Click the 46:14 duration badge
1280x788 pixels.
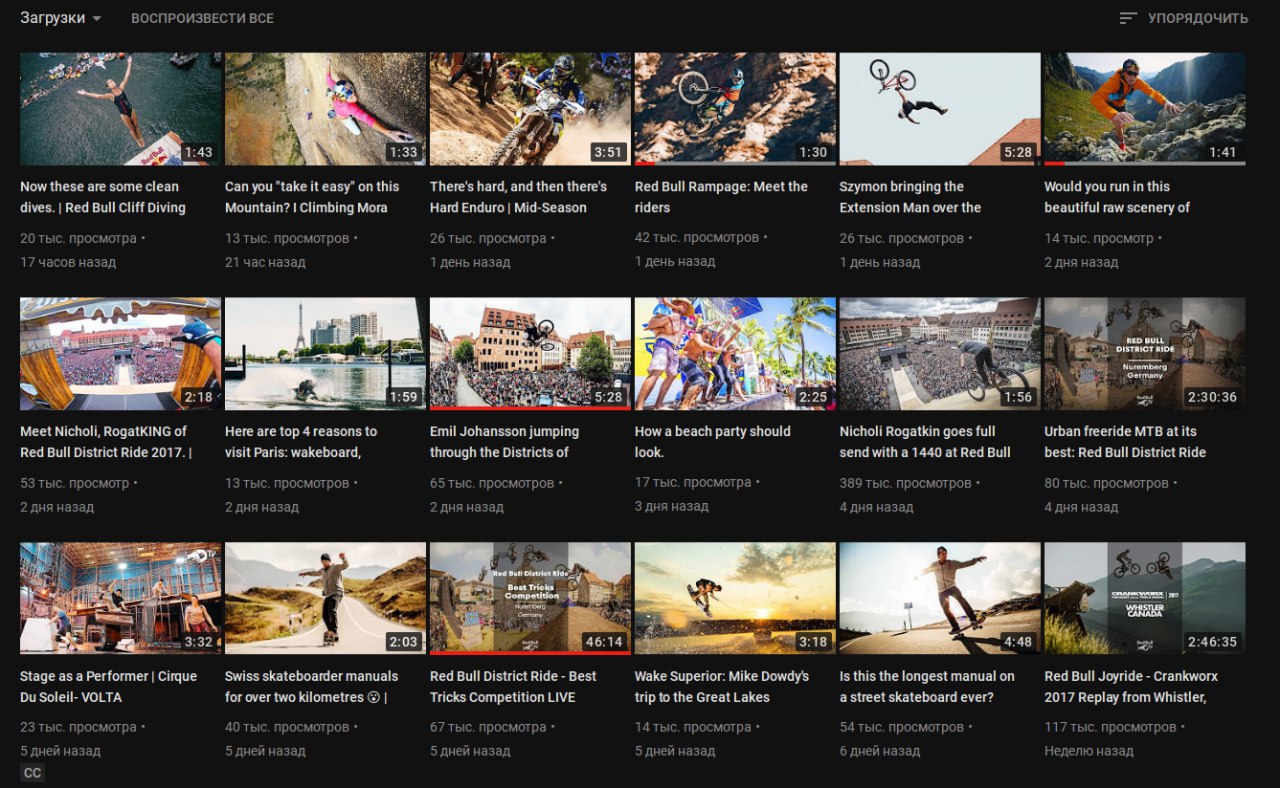(x=603, y=642)
